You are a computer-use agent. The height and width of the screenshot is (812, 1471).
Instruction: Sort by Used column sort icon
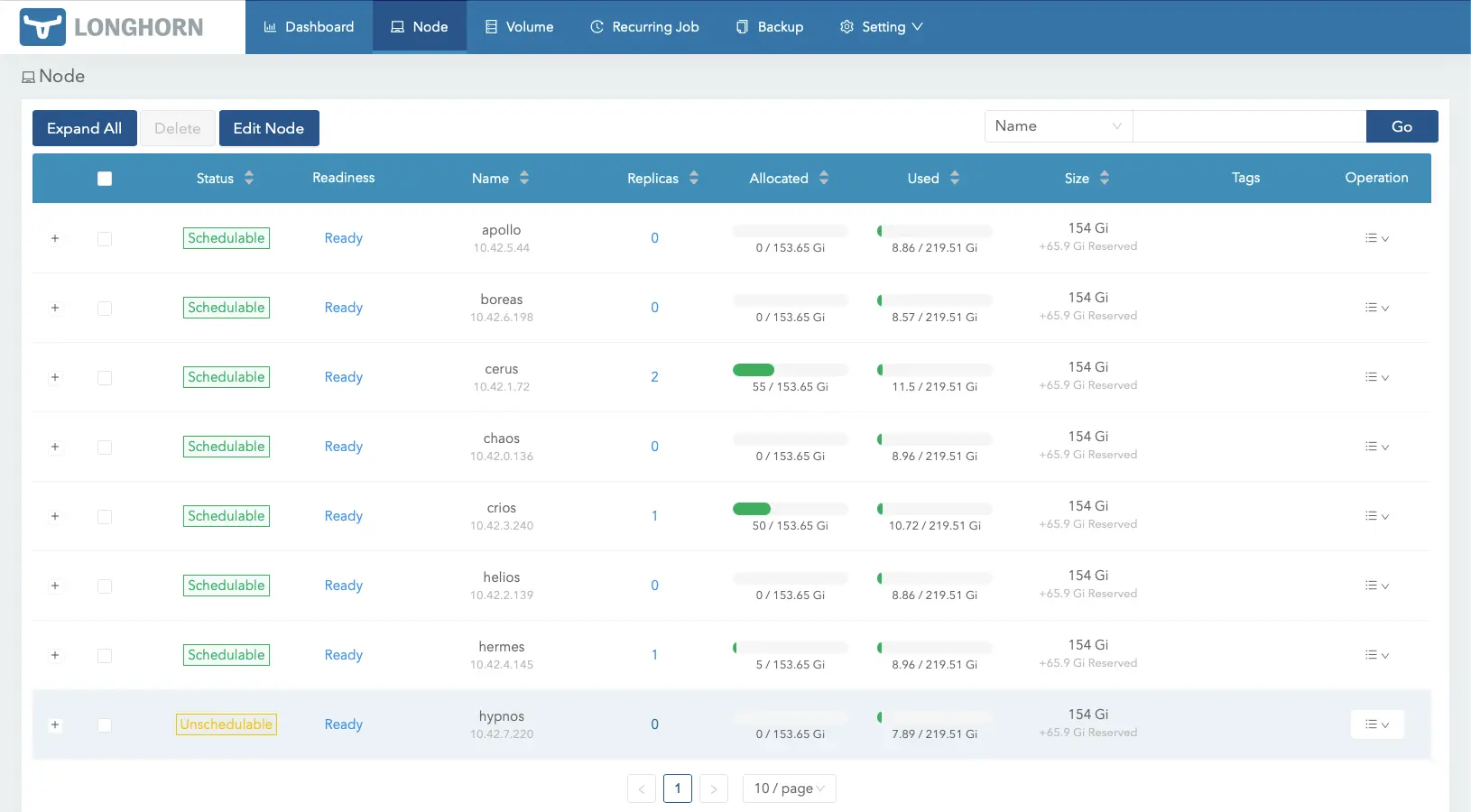[x=955, y=179]
